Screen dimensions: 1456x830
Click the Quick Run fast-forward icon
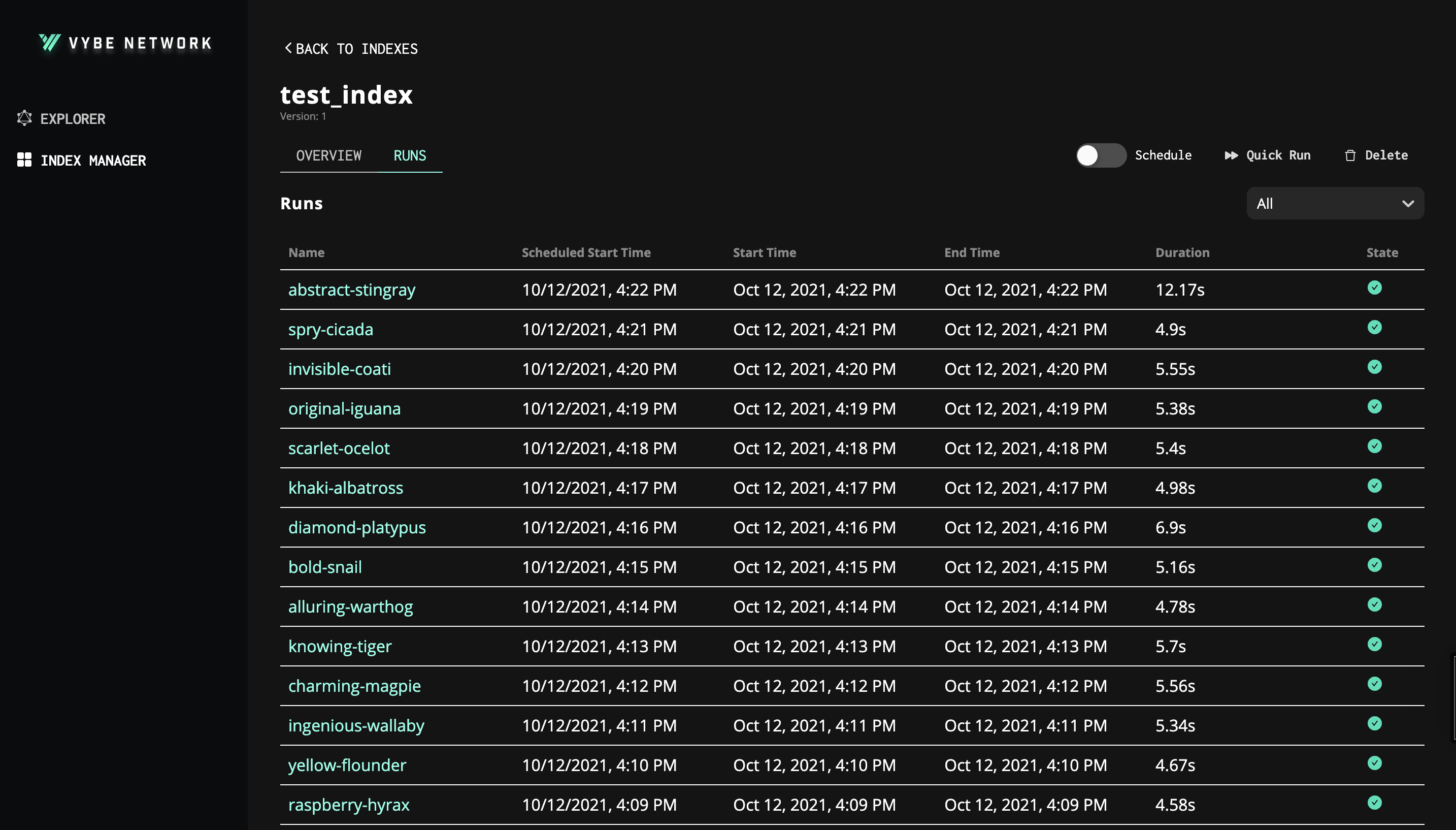coord(1231,155)
